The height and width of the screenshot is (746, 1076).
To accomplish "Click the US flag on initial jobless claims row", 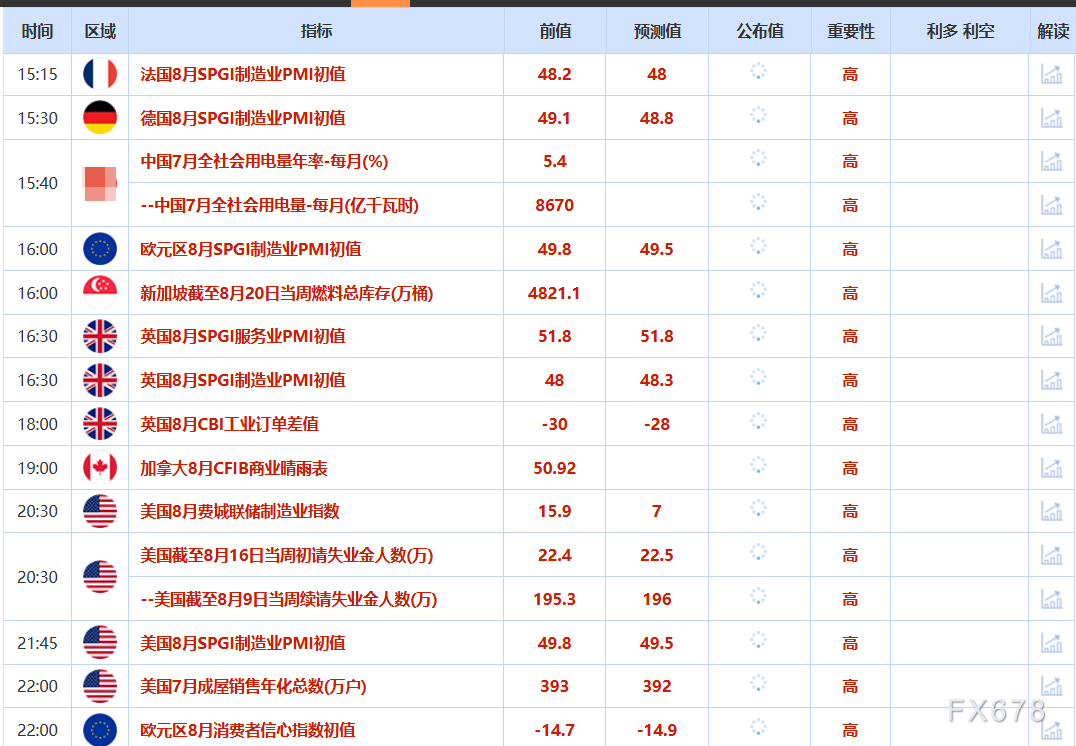I will (99, 577).
